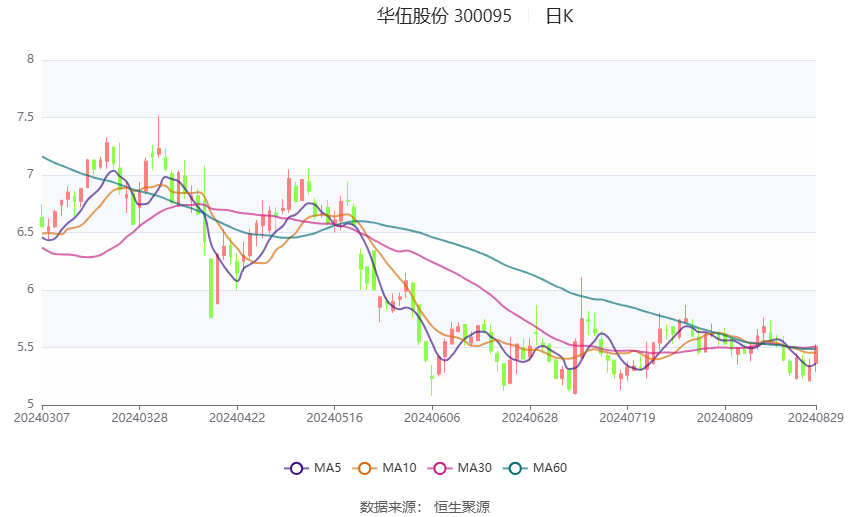Screen dimensions: 850x517
Task: Click the data source text 恒生聚源
Action: [x=462, y=507]
